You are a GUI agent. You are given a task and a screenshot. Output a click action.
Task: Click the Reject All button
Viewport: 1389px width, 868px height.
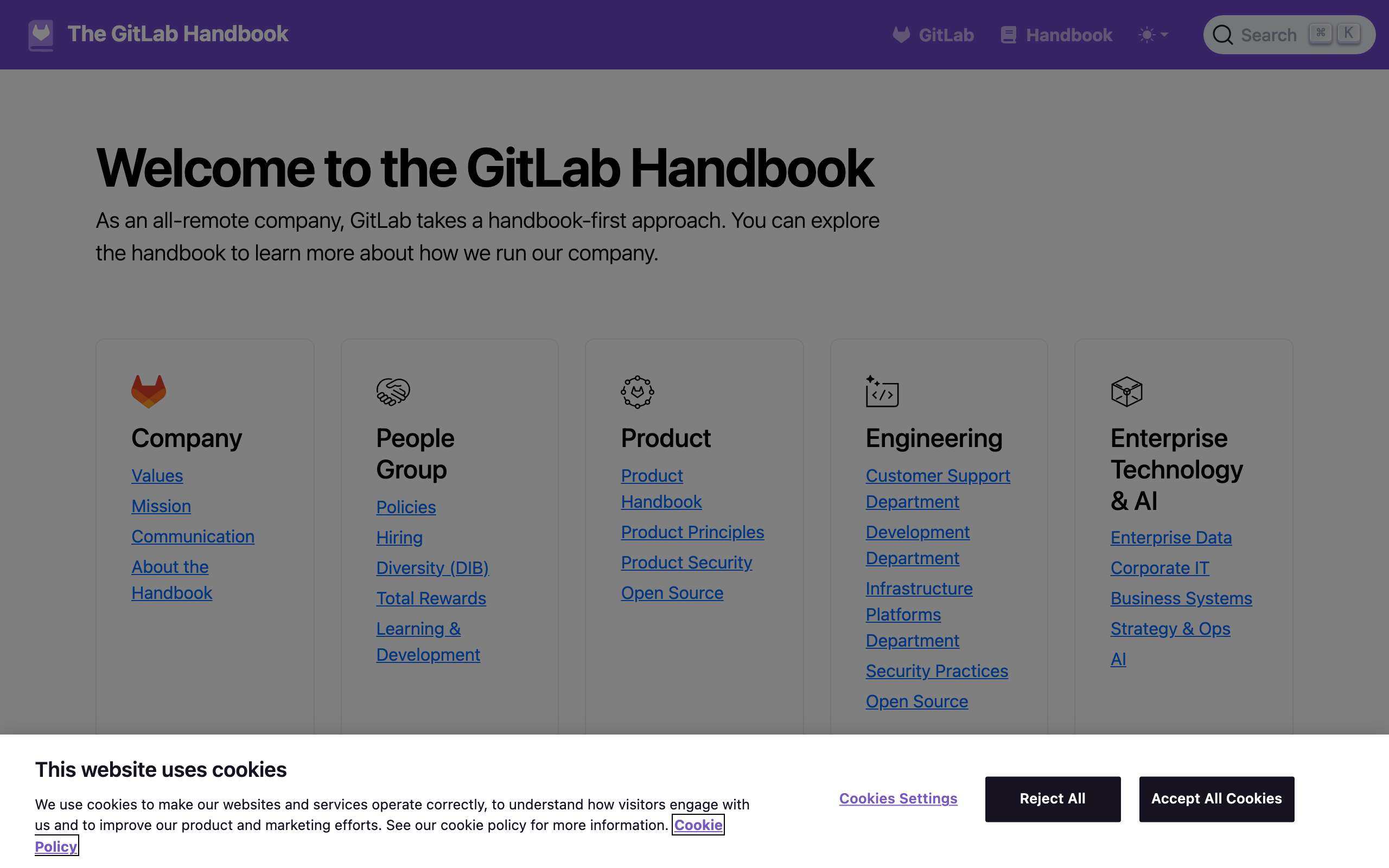point(1052,799)
